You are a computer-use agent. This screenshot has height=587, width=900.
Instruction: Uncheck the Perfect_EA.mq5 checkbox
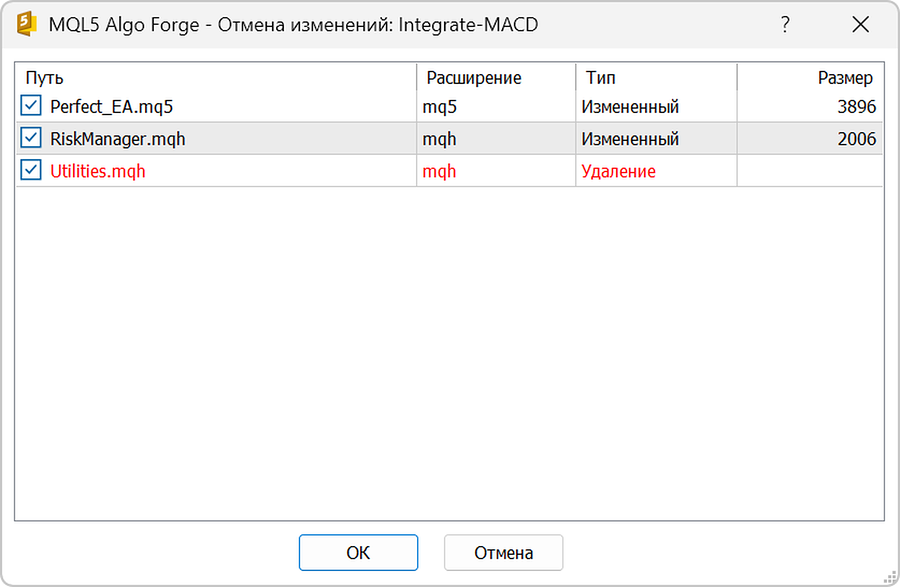(x=30, y=106)
